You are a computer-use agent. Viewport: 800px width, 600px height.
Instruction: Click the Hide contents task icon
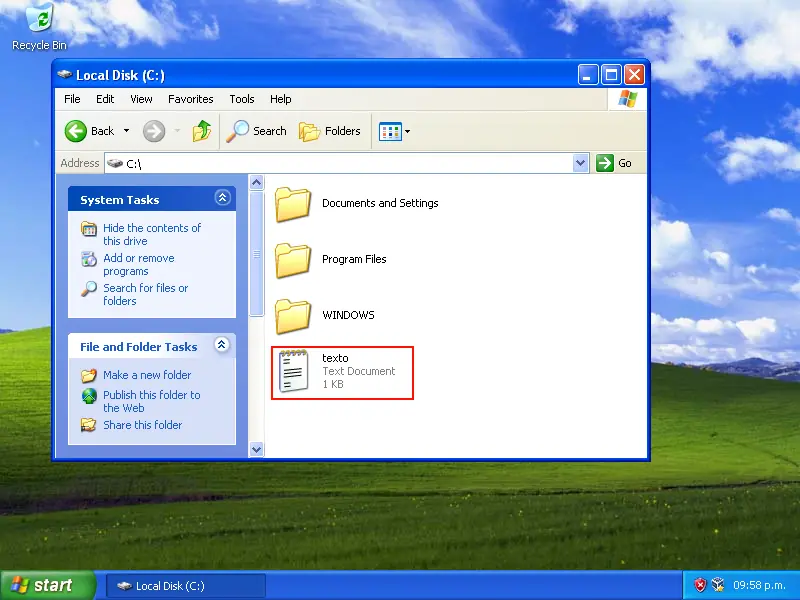pyautogui.click(x=89, y=229)
